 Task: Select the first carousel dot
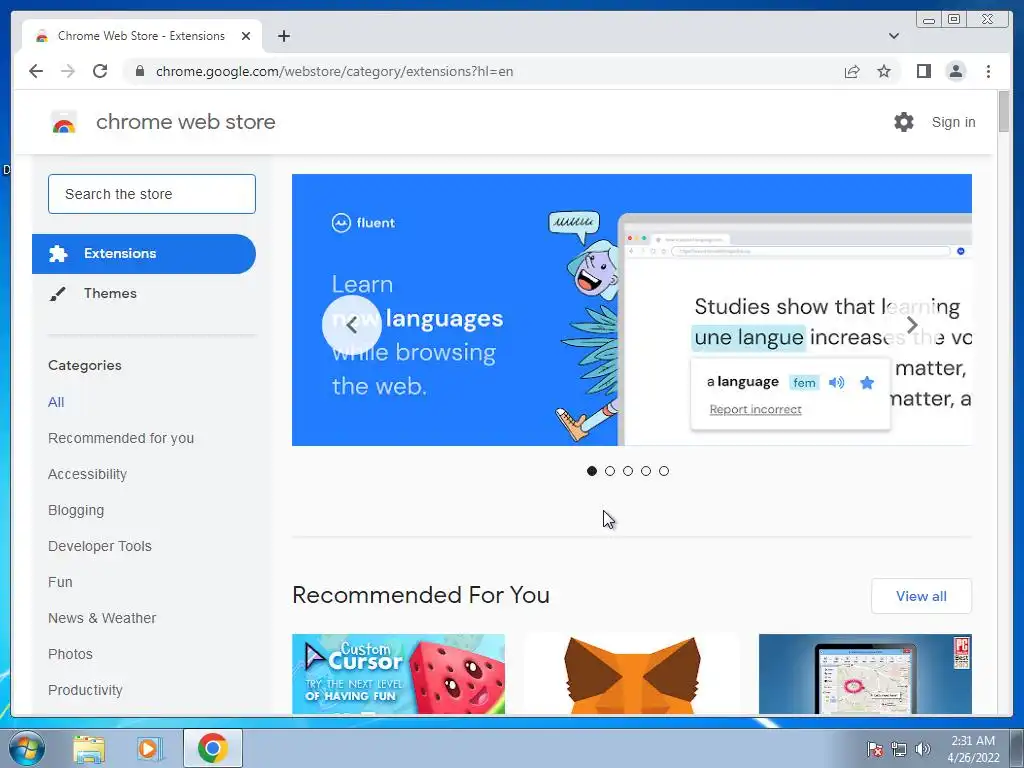point(592,471)
